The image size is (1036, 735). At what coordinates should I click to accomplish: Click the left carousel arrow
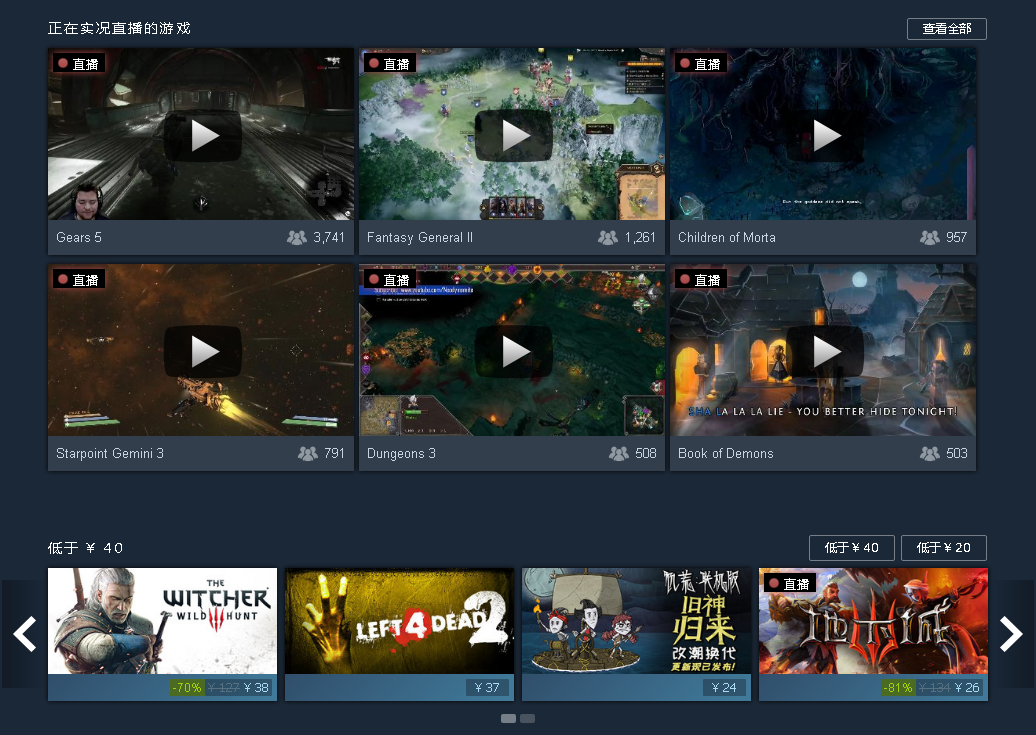23,634
